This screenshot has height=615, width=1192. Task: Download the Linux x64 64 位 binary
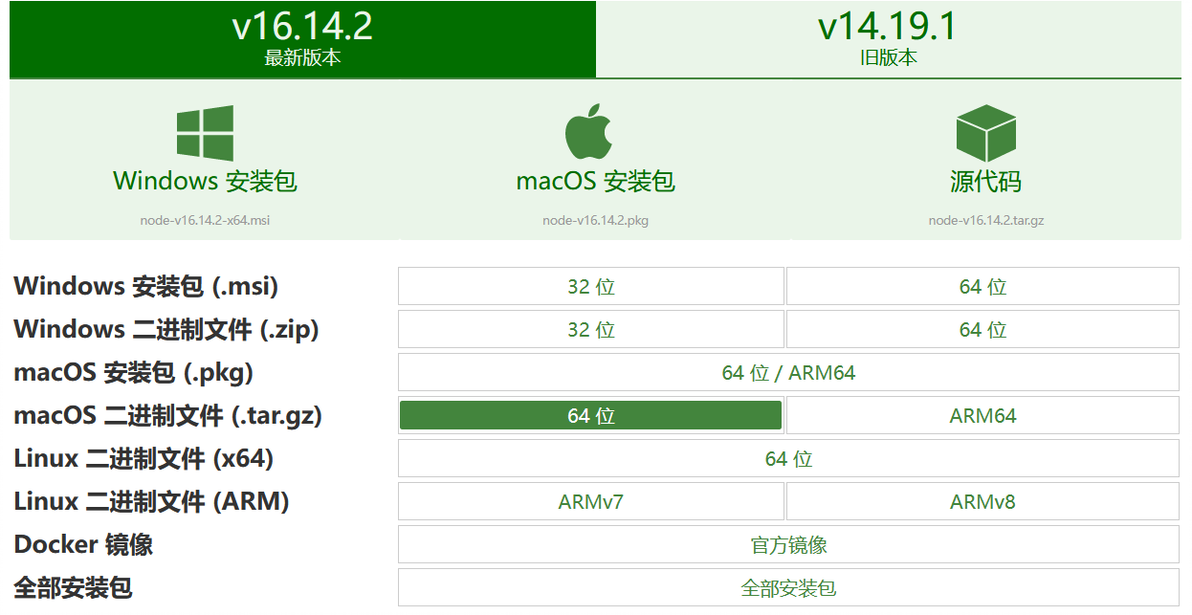(x=788, y=459)
